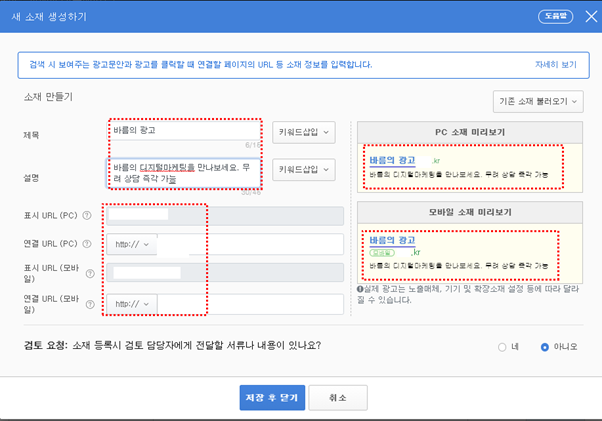Image resolution: width=602 pixels, height=421 pixels.
Task: Select the 아니오 radio option
Action: 544,347
